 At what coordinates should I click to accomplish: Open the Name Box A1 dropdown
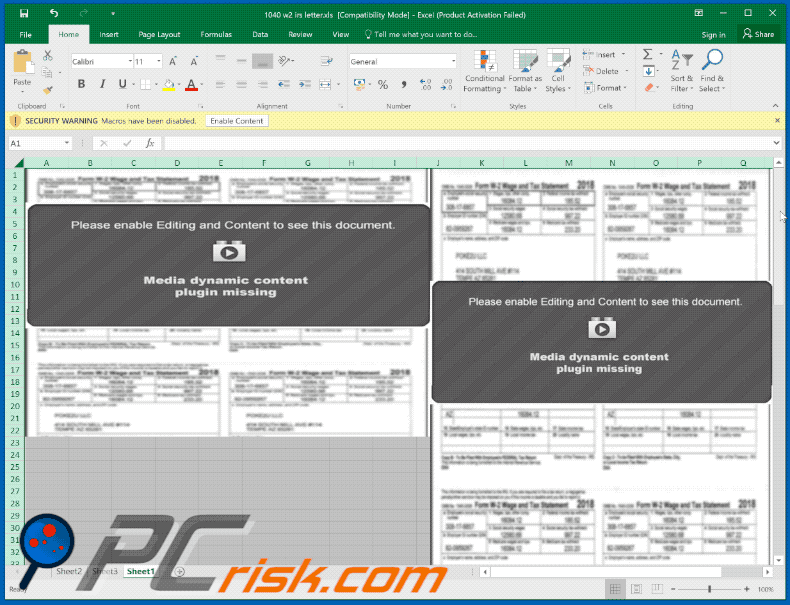pyautogui.click(x=67, y=143)
